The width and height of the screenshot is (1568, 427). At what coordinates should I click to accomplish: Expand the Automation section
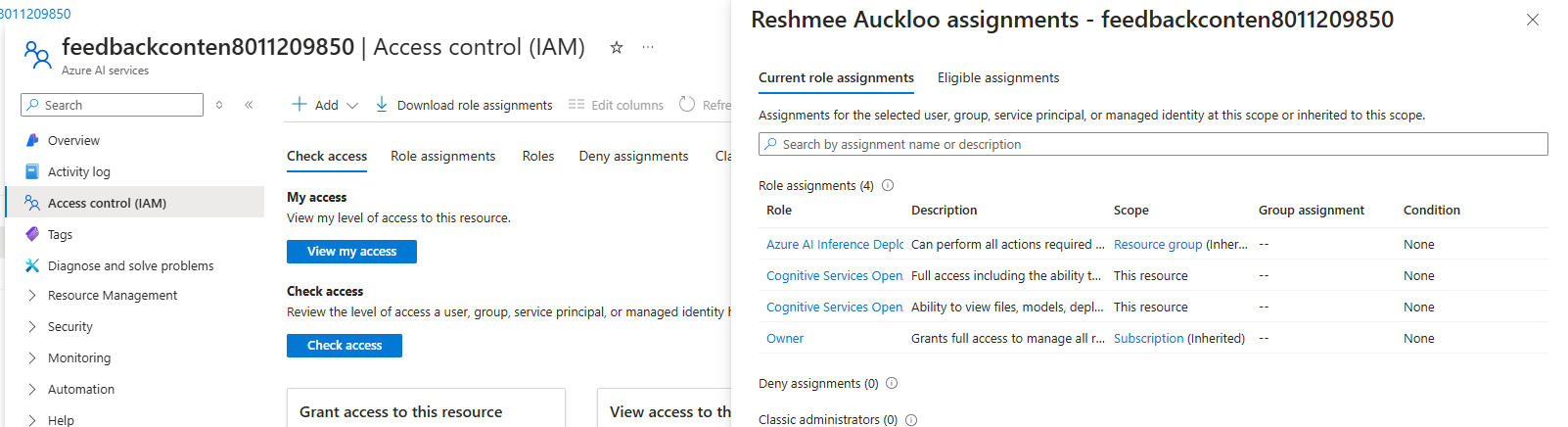[32, 389]
